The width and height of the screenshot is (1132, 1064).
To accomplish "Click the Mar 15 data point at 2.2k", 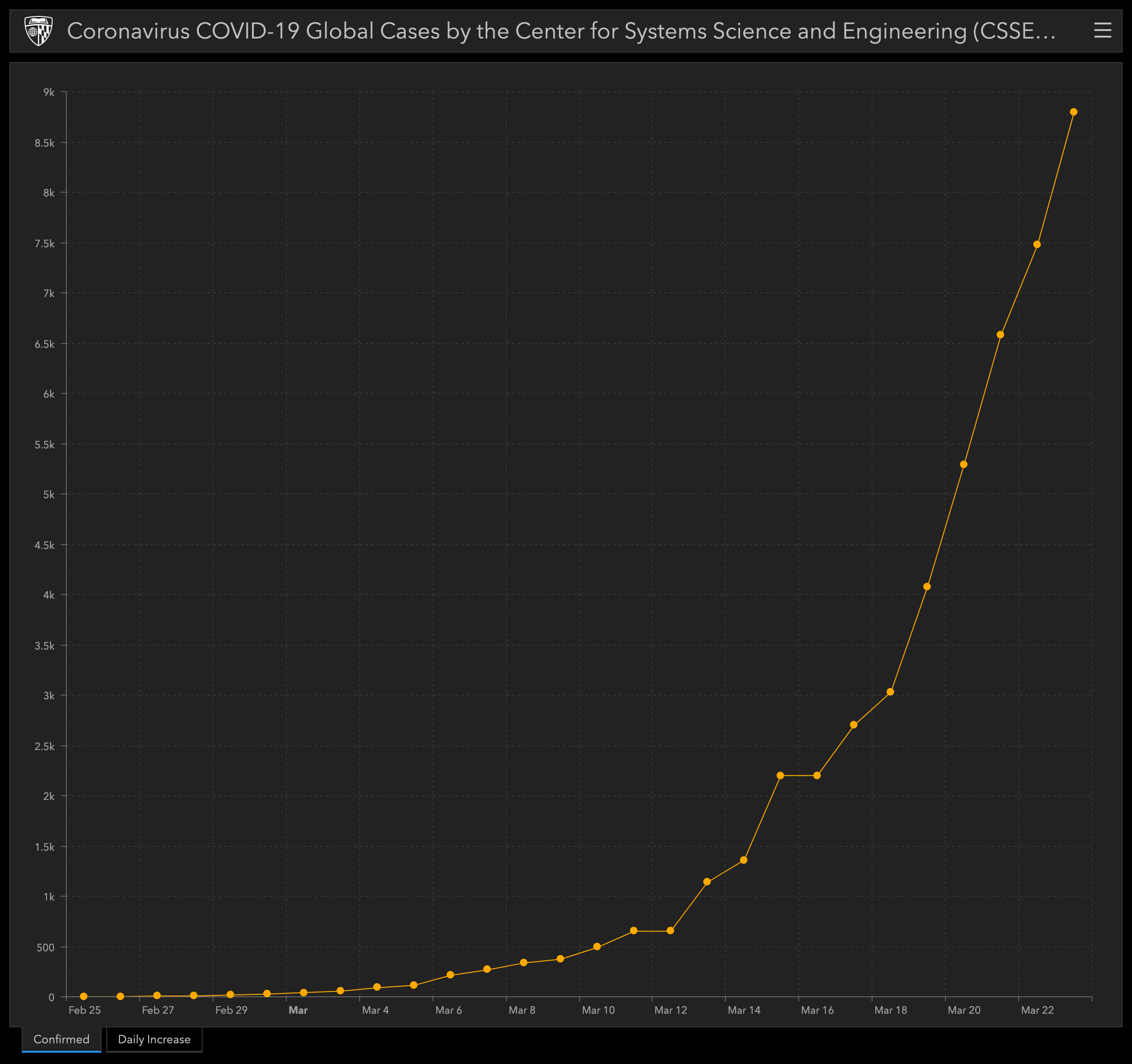I will click(x=780, y=775).
